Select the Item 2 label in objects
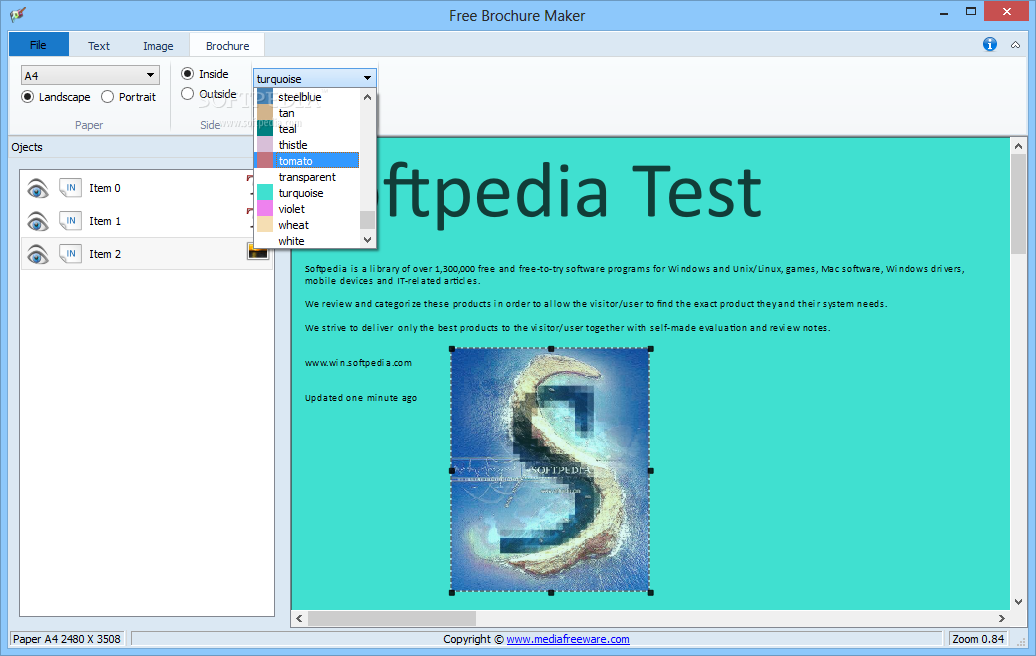1036x656 pixels. [x=105, y=254]
